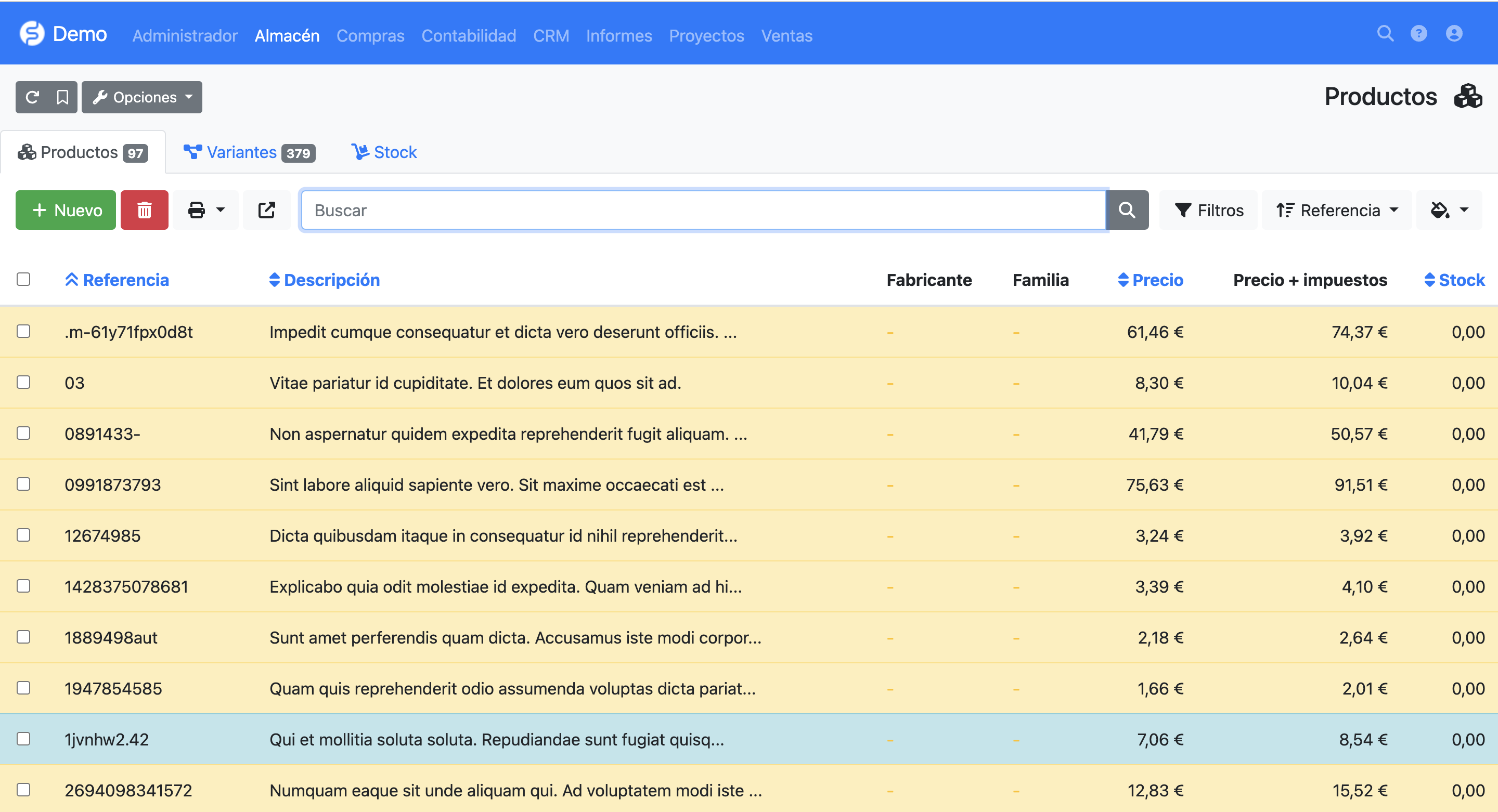Screen dimensions: 1498x812
Task: Click the 1jvnhw2.42 reference cell
Action: coord(107,739)
